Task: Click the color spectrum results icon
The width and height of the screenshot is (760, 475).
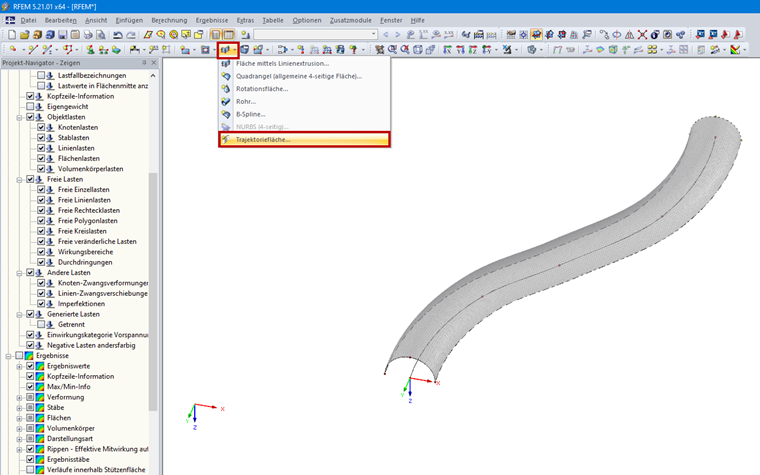Action: tap(735, 49)
